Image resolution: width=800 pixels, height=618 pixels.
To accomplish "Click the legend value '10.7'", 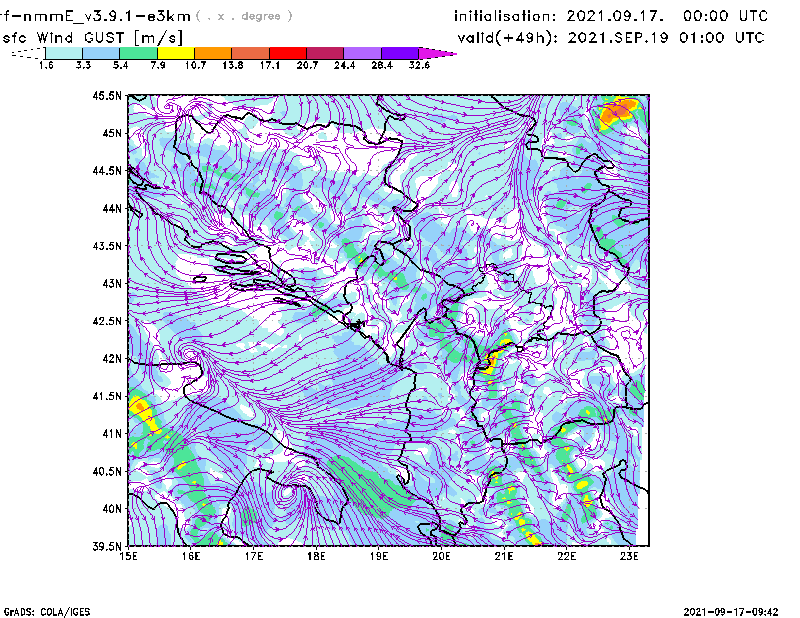I will [195, 65].
